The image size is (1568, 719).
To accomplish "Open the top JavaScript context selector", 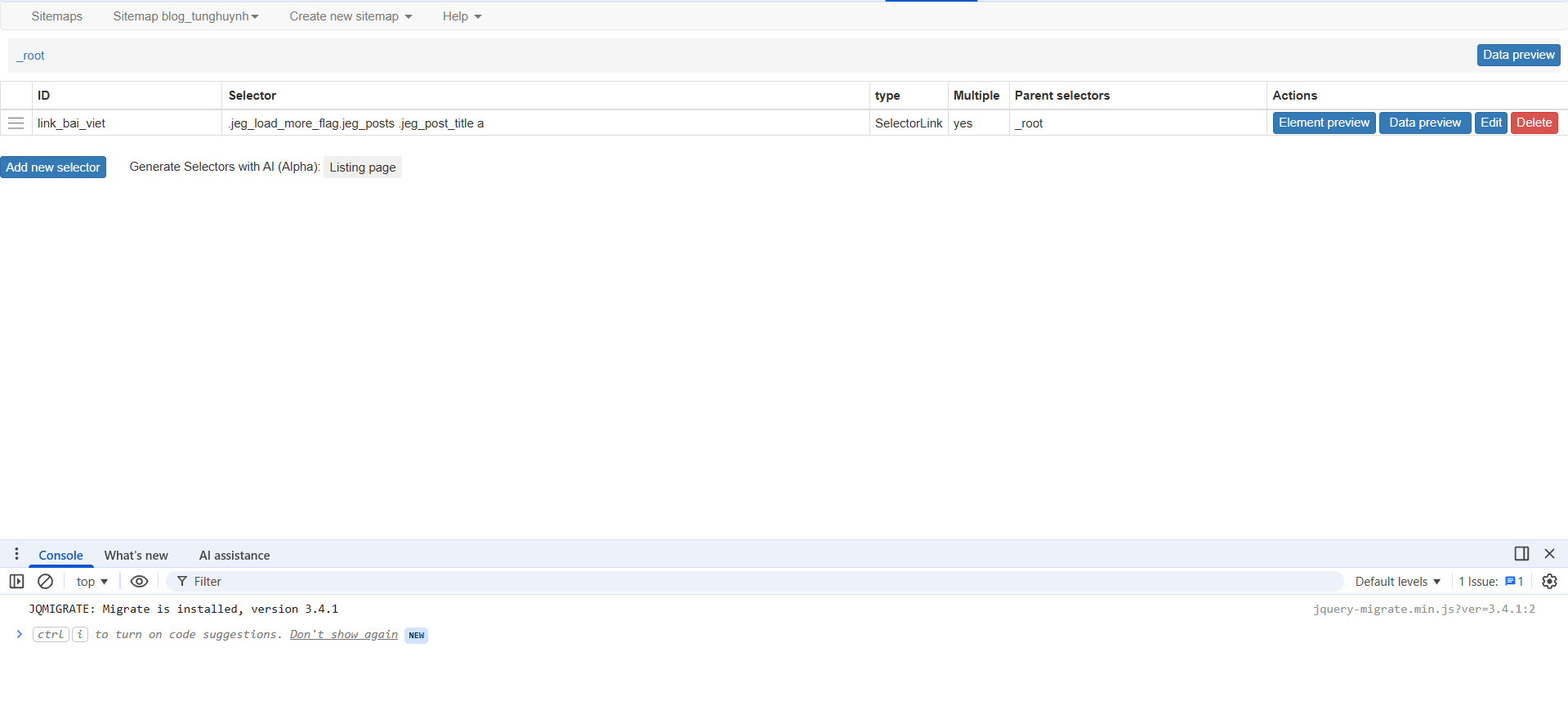I will (x=92, y=582).
